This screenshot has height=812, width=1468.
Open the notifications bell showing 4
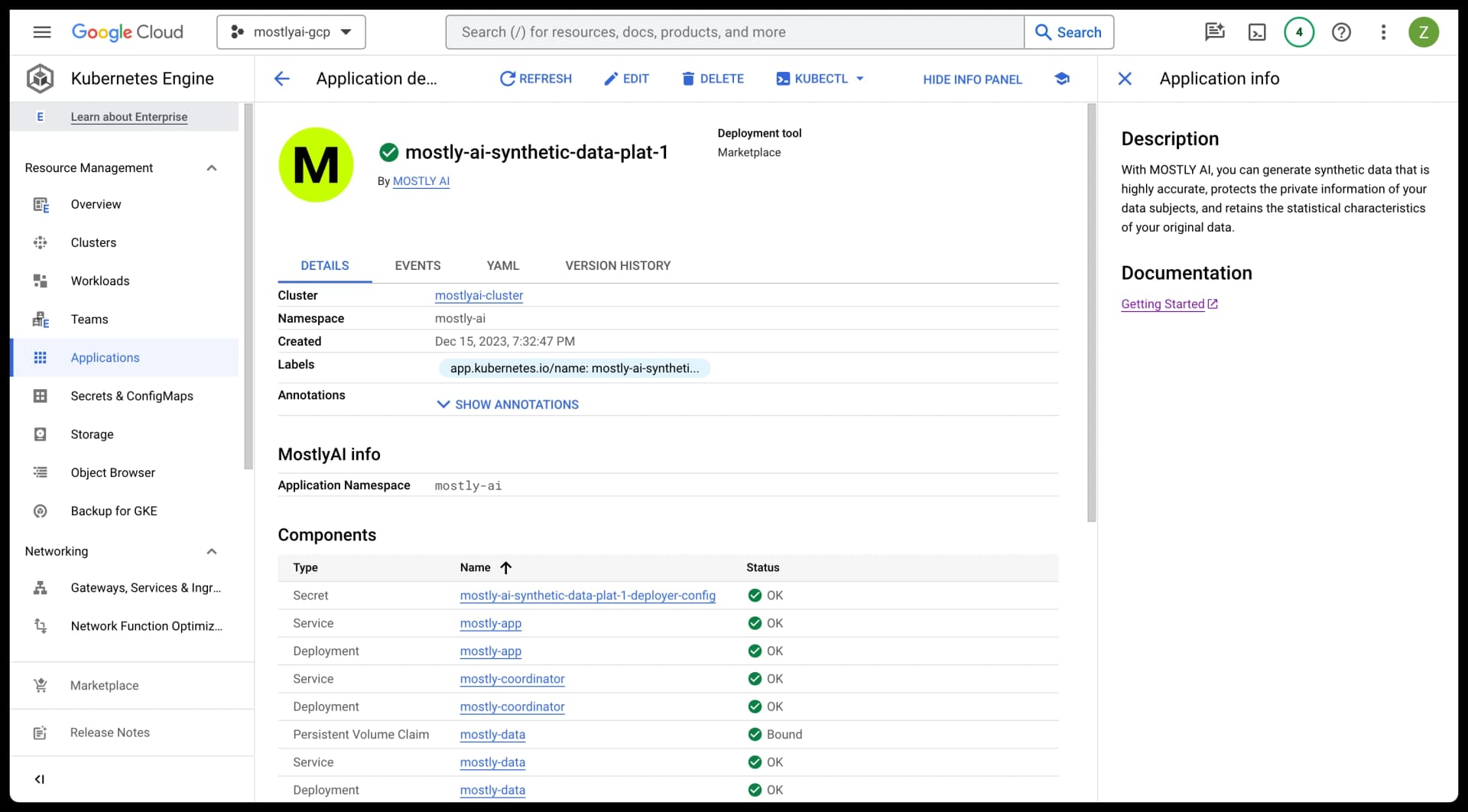(x=1299, y=32)
